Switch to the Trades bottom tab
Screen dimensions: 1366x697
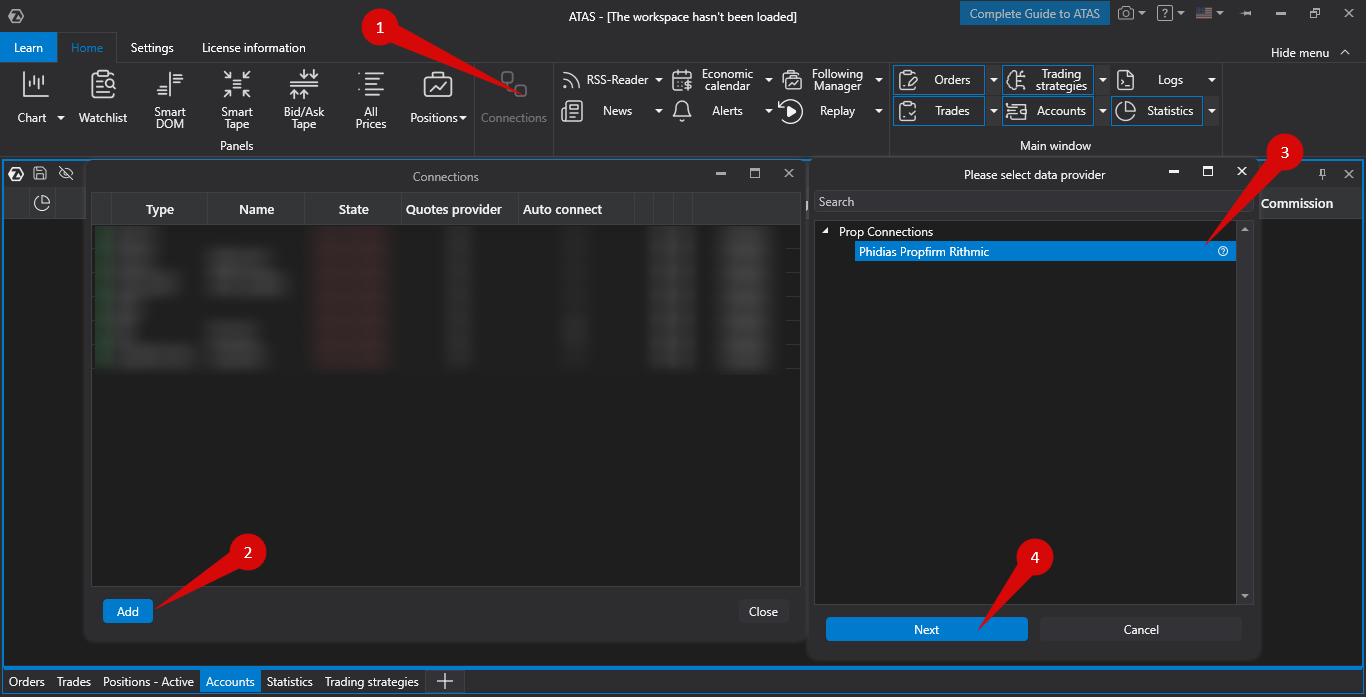click(x=74, y=682)
